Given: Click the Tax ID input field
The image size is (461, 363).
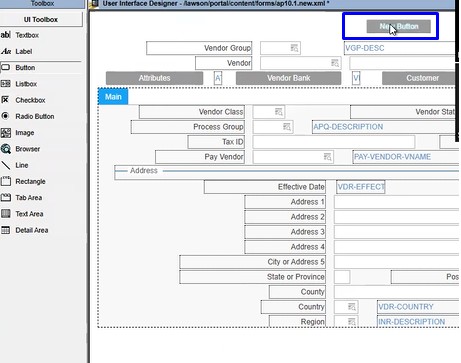Looking at the screenshot, I should 334,142.
